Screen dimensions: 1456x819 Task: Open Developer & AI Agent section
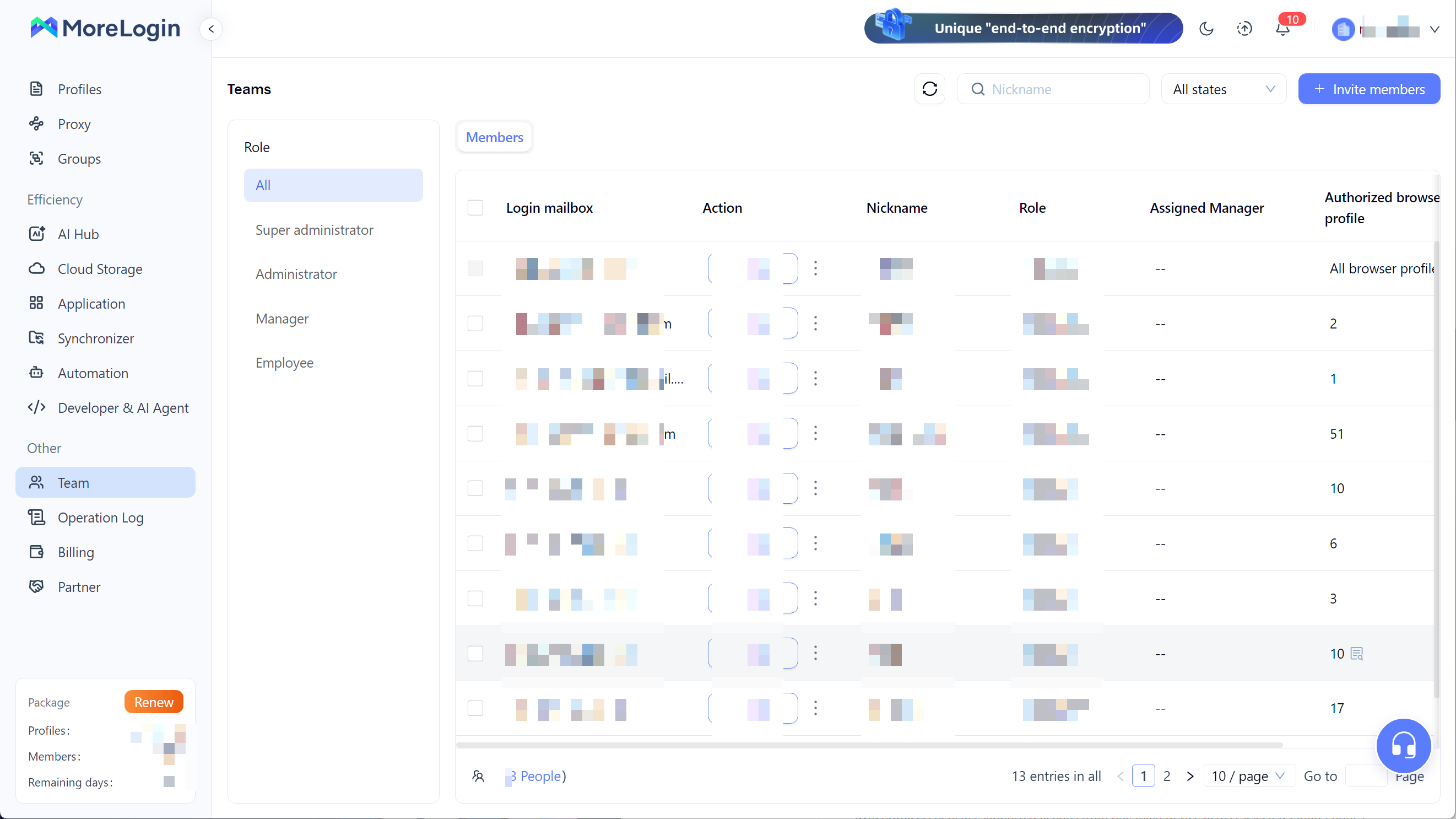point(123,407)
